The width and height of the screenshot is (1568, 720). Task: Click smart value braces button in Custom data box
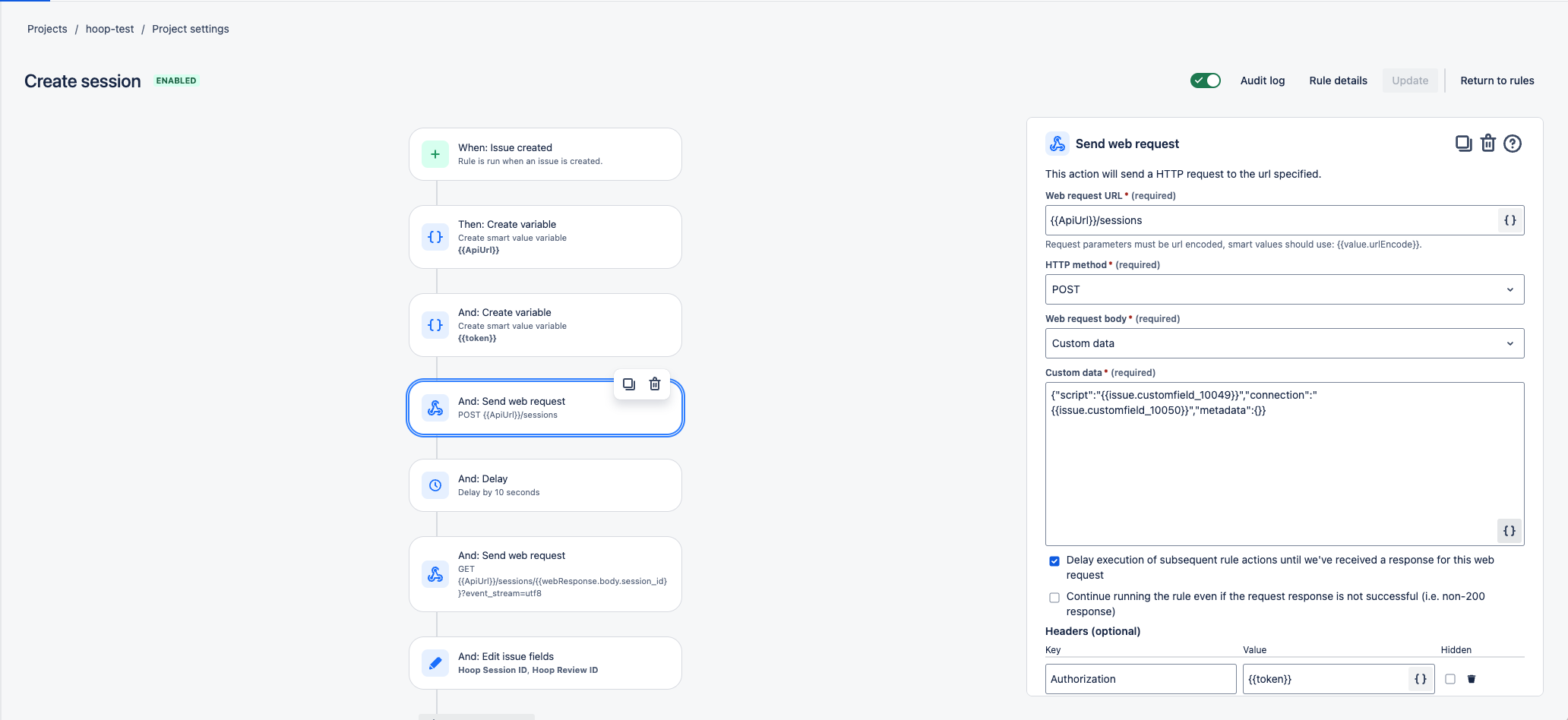tap(1510, 531)
